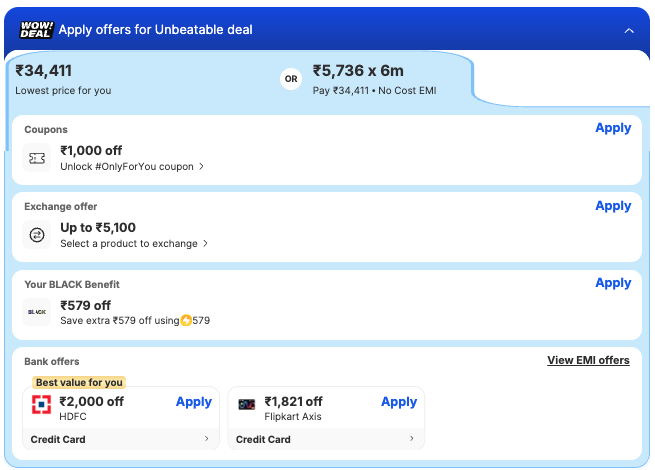Click the WOW! DEAL badge icon
Image resolution: width=655 pixels, height=470 pixels.
[36, 30]
